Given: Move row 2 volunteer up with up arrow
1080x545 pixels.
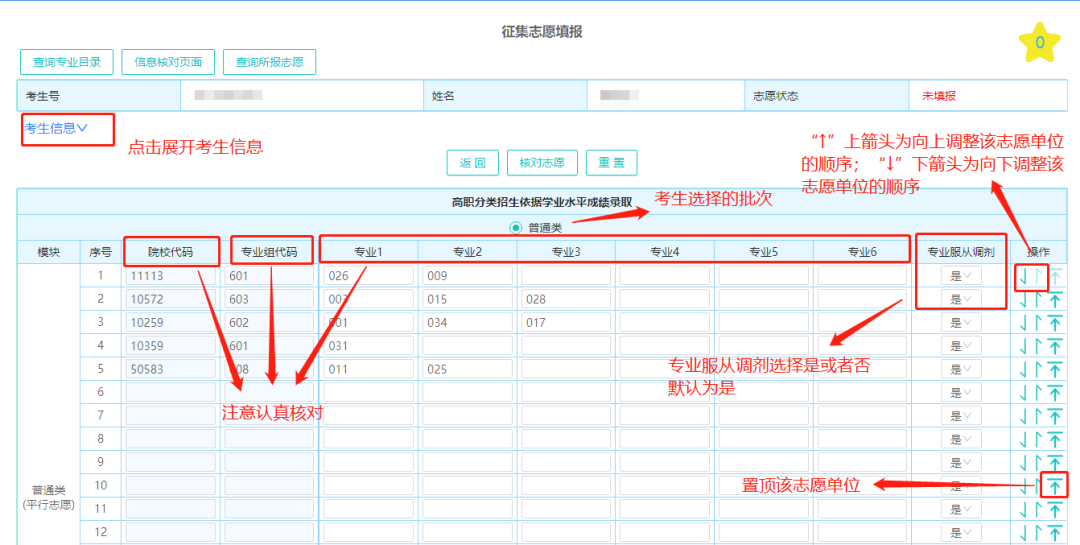Looking at the screenshot, I should point(1037,300).
